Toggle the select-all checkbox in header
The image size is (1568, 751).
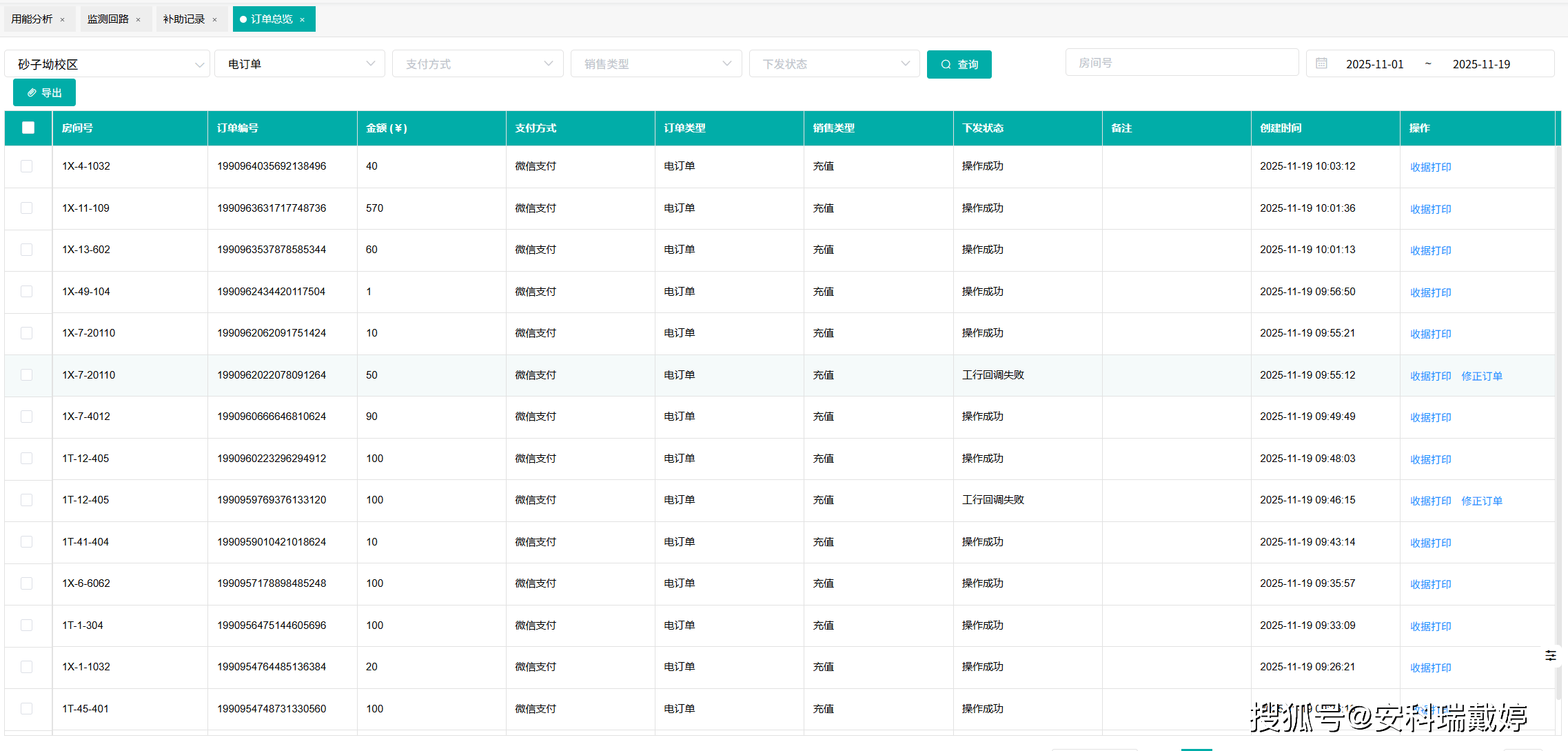coord(28,128)
